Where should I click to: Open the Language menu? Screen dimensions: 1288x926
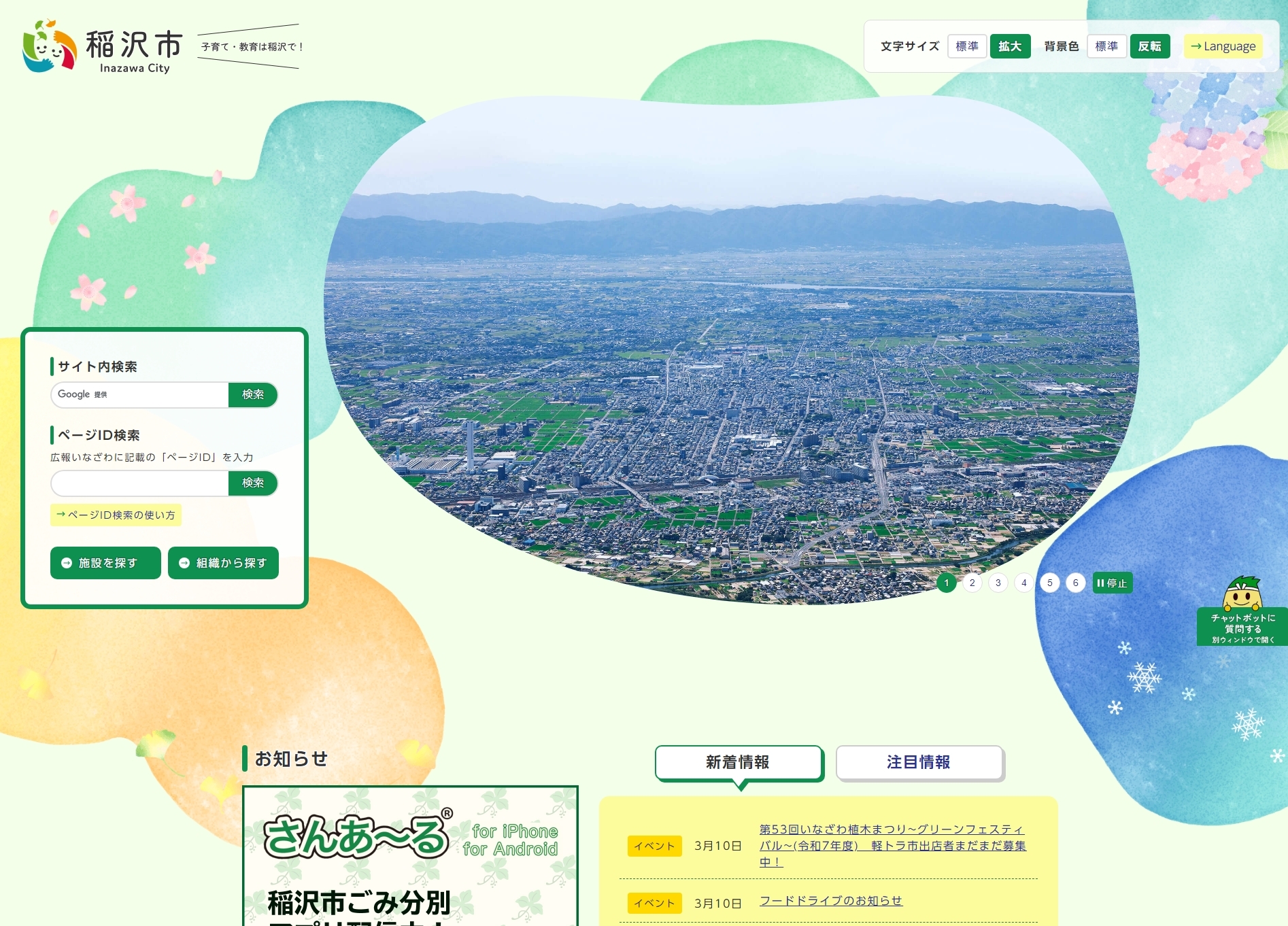[x=1223, y=46]
